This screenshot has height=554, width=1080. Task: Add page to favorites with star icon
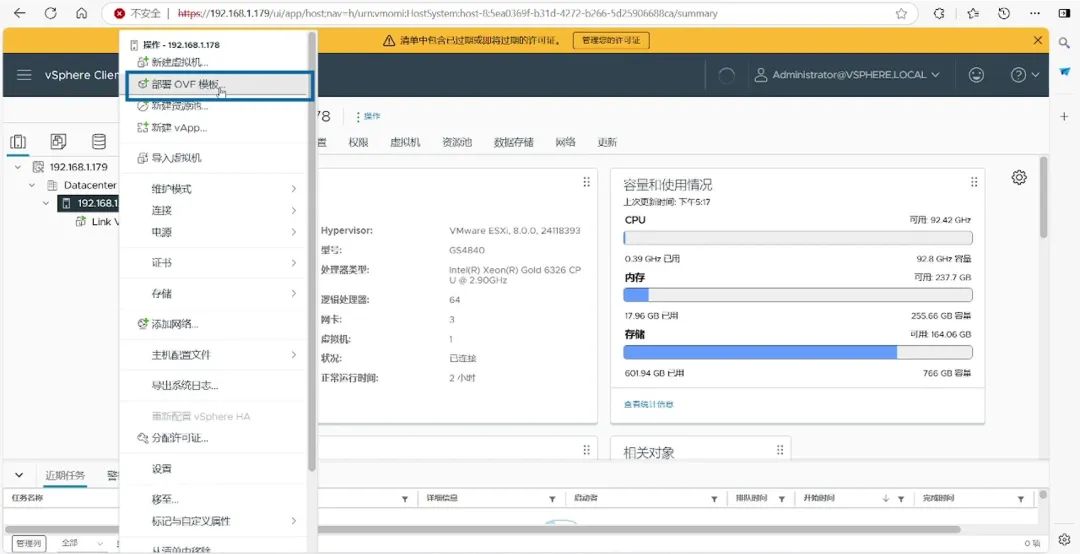coord(901,13)
